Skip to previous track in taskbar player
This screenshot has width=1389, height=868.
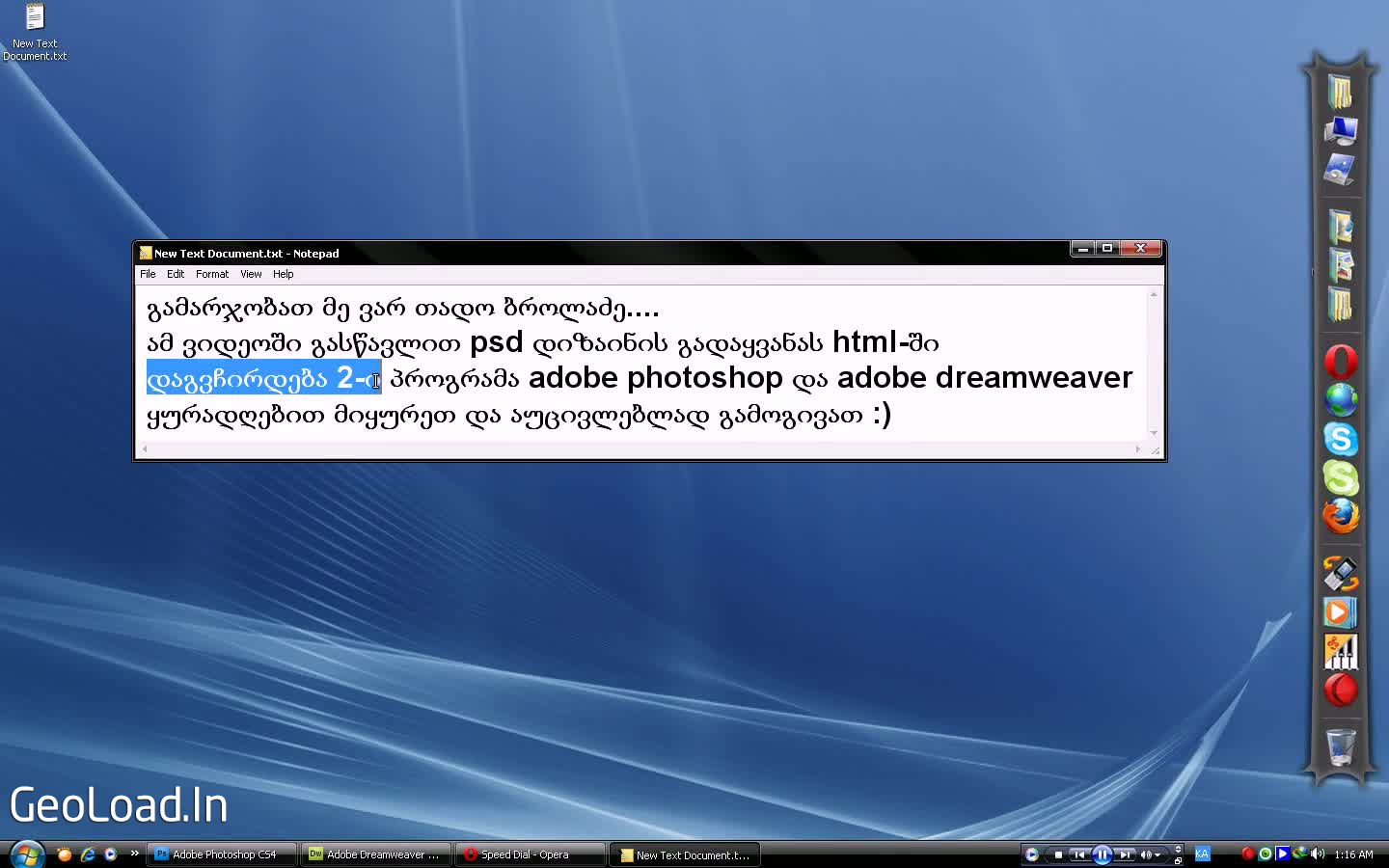click(1079, 854)
